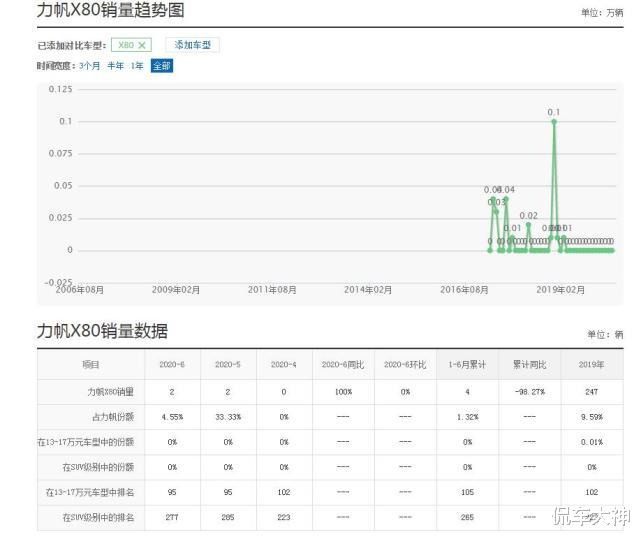The width and height of the screenshot is (641, 539).
Task: Click the 2019年 column header
Action: pos(591,364)
